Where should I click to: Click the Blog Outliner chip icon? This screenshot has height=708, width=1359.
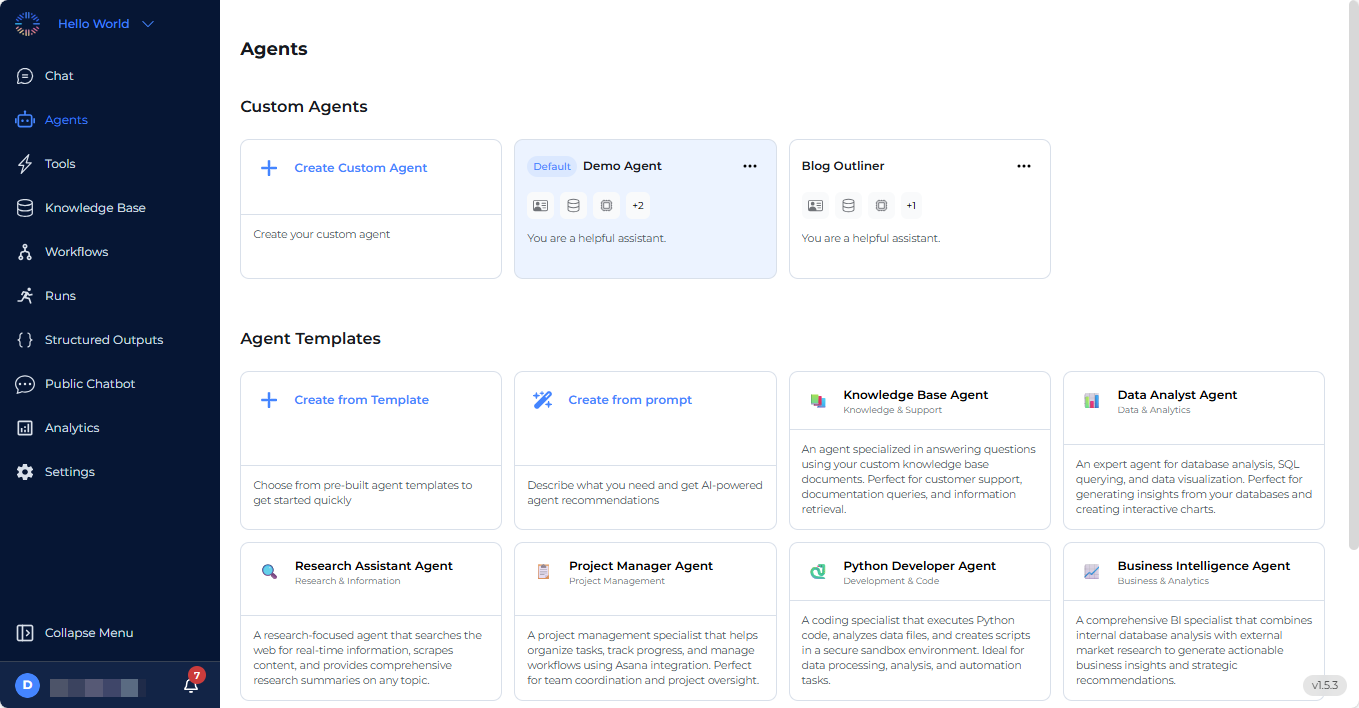click(881, 206)
